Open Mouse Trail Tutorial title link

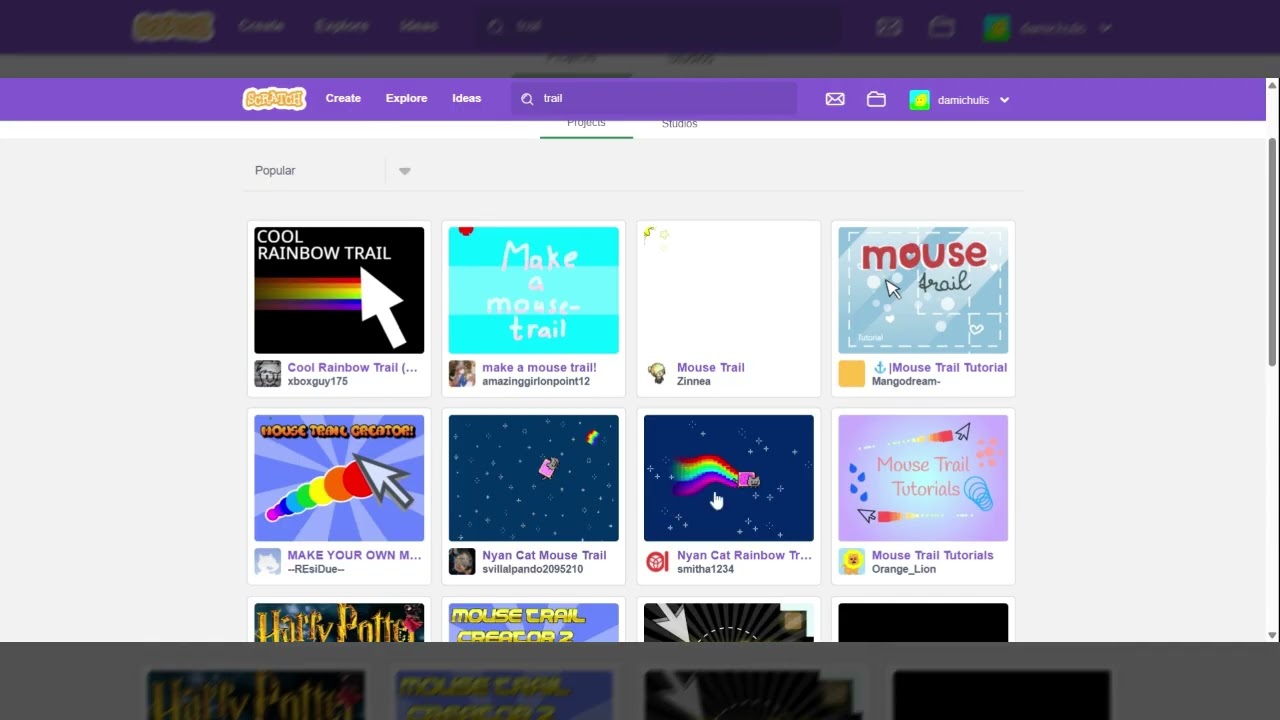(939, 367)
